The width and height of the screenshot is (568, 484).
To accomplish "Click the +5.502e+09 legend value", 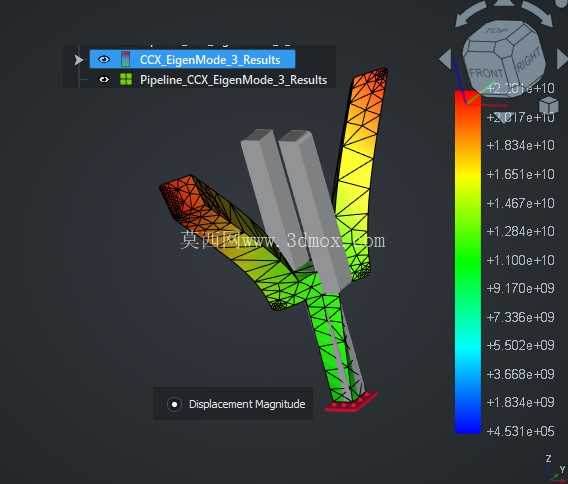I will pos(521,345).
